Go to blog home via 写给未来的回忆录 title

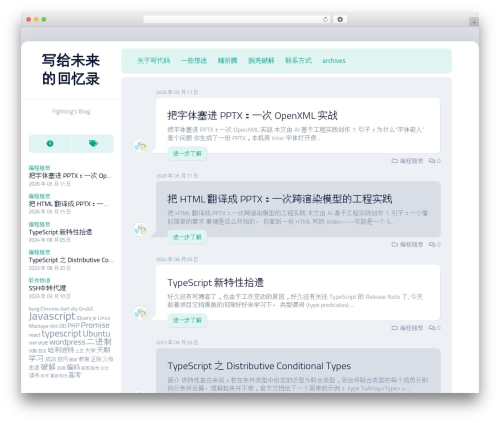pyautogui.click(x=71, y=70)
